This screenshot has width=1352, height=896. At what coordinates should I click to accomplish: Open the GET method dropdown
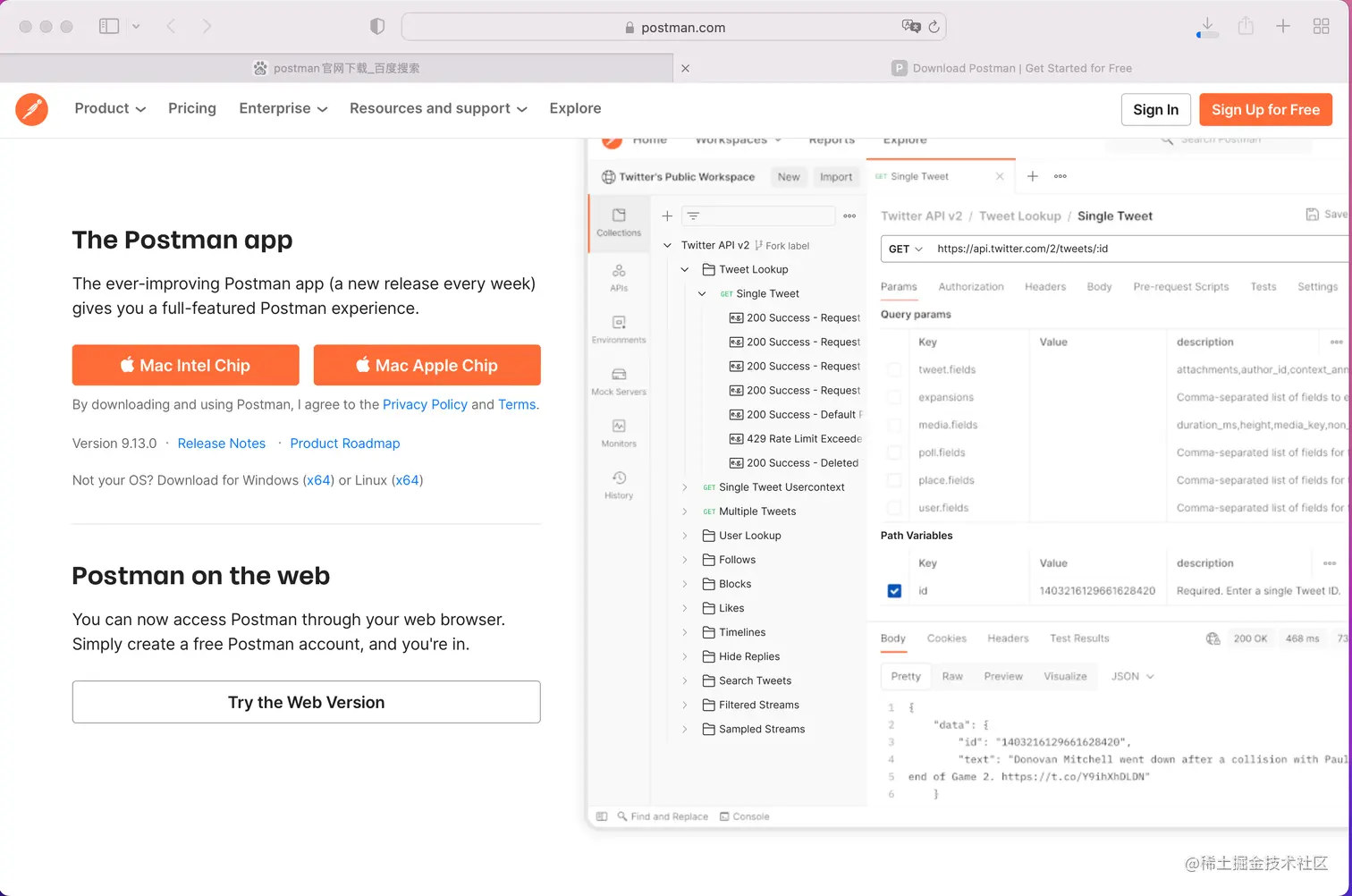[905, 249]
